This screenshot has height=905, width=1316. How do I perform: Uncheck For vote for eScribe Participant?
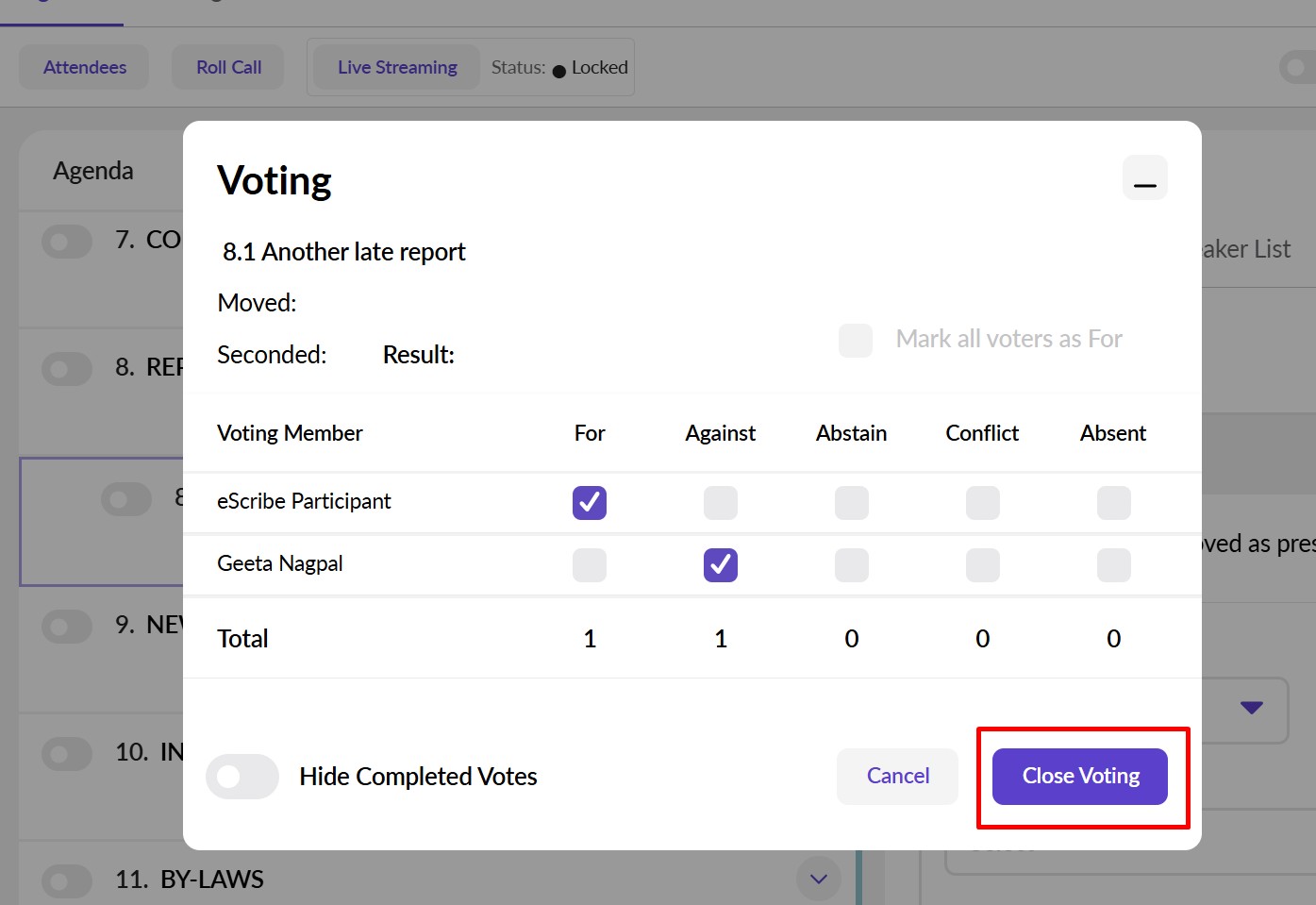590,503
